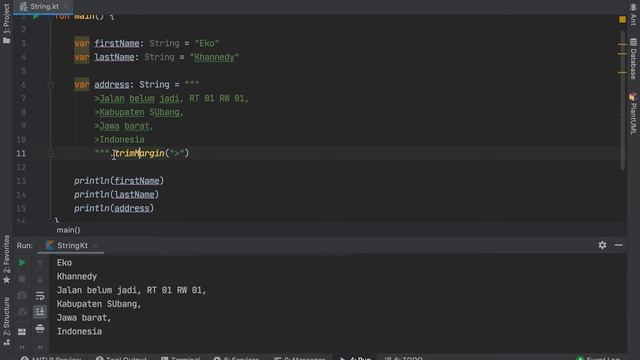Collapse the fold marker at line 11
Viewport: 640px width, 360px height.
51,153
